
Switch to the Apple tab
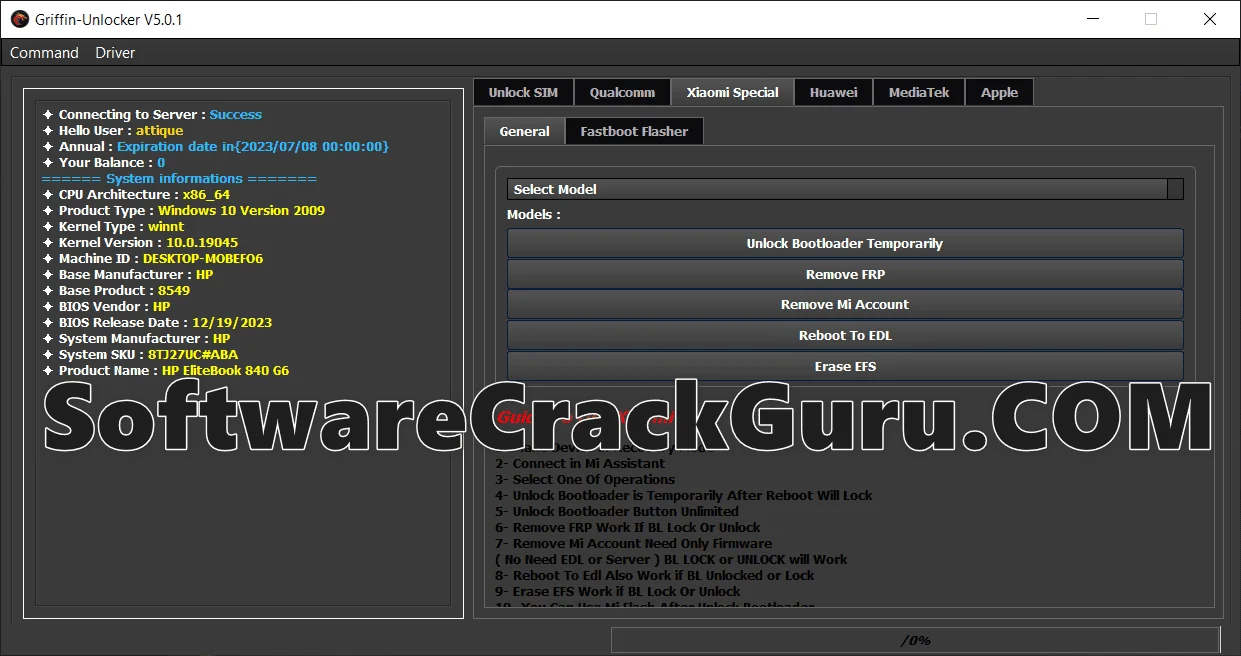tap(999, 92)
